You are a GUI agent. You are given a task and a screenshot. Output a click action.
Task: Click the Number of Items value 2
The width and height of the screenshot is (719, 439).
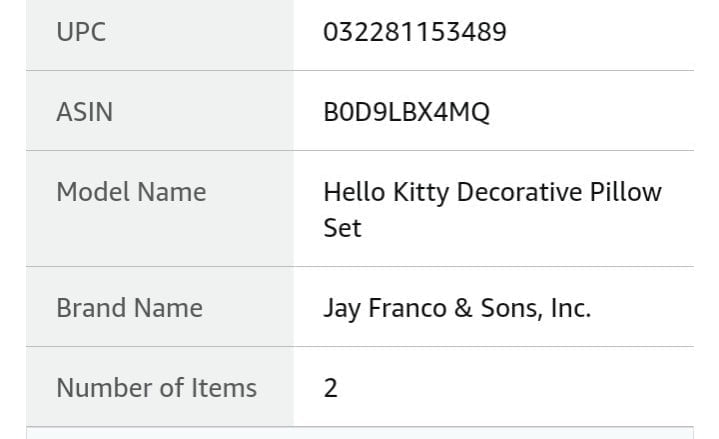coord(331,388)
